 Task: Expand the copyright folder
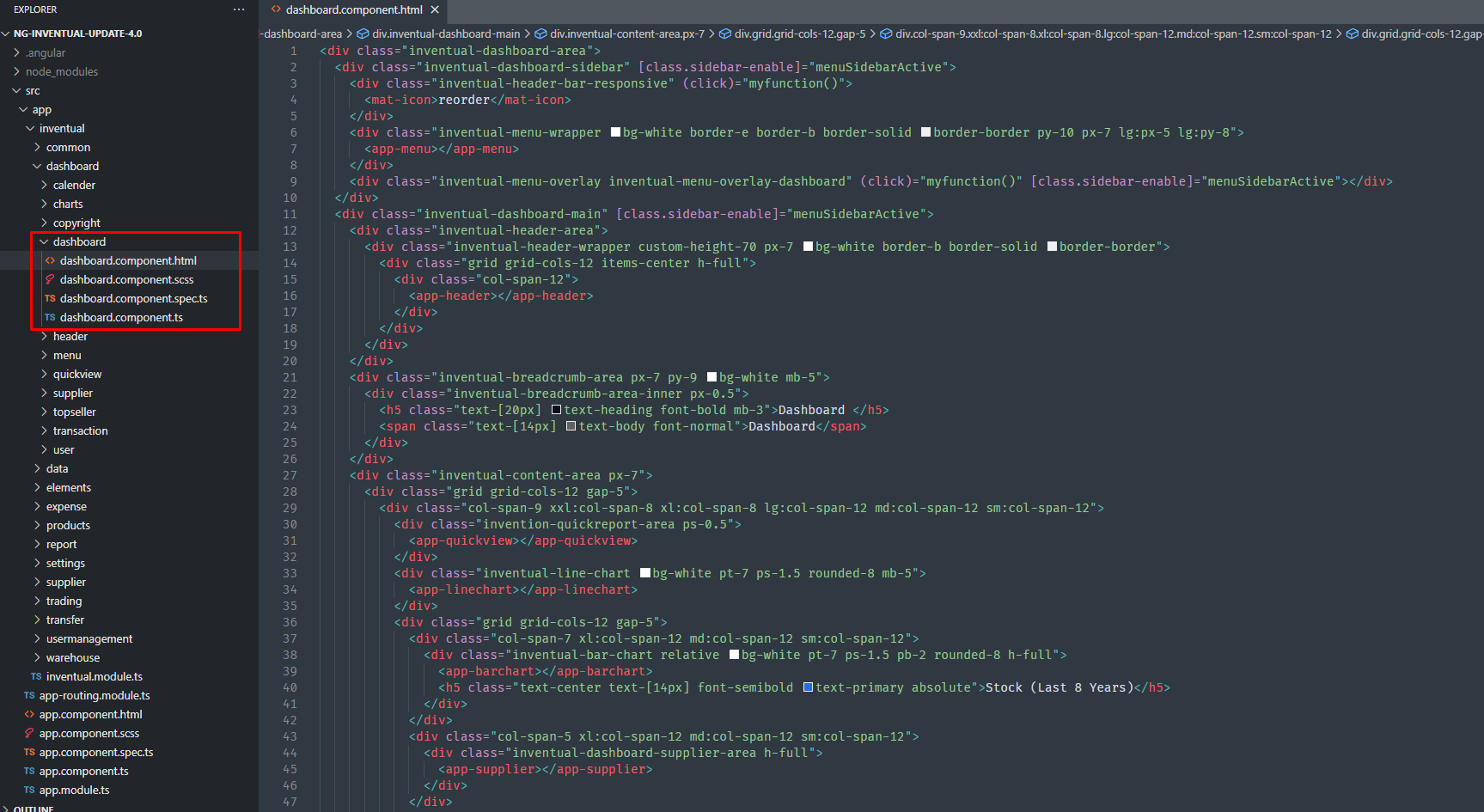pyautogui.click(x=44, y=223)
